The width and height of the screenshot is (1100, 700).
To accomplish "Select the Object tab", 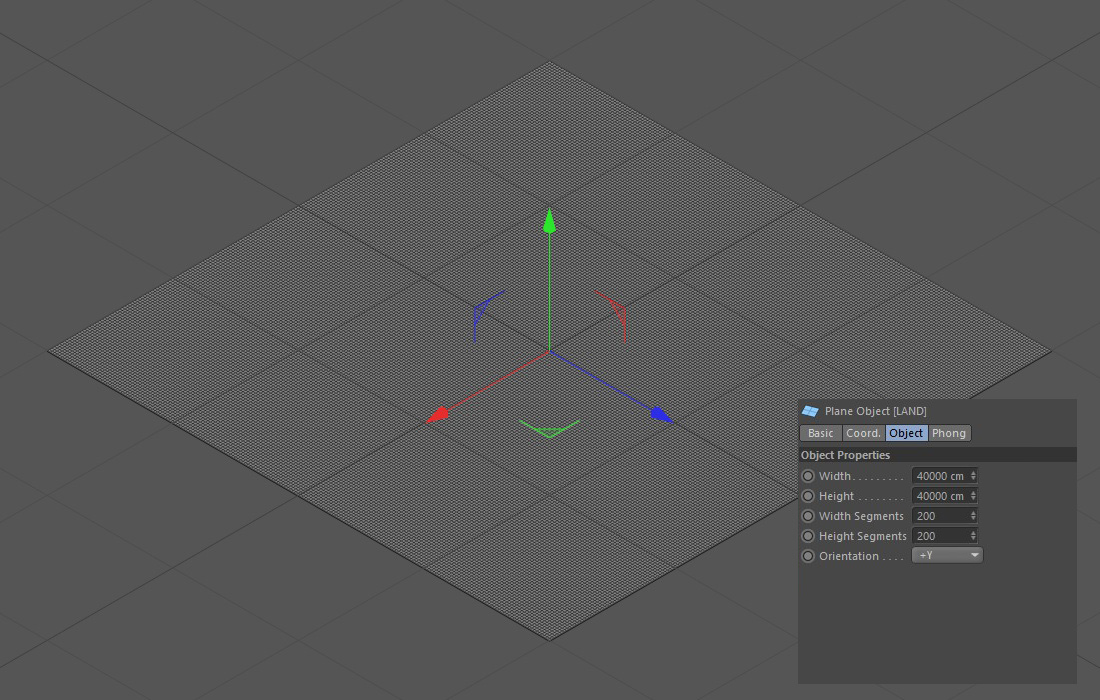I will (x=906, y=433).
